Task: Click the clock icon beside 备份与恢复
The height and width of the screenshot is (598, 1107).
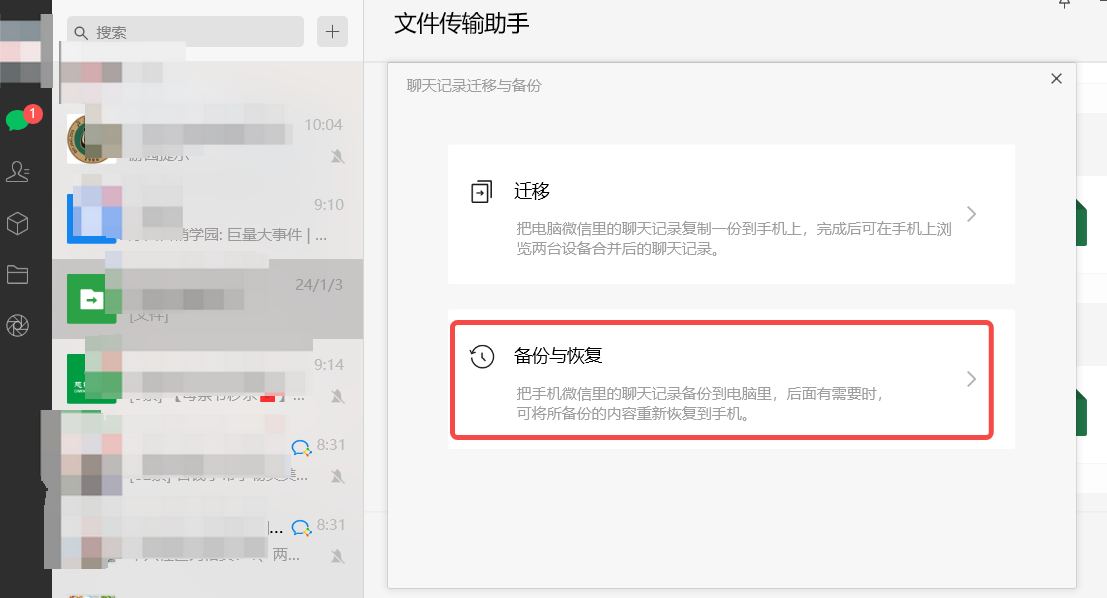Action: 481,354
